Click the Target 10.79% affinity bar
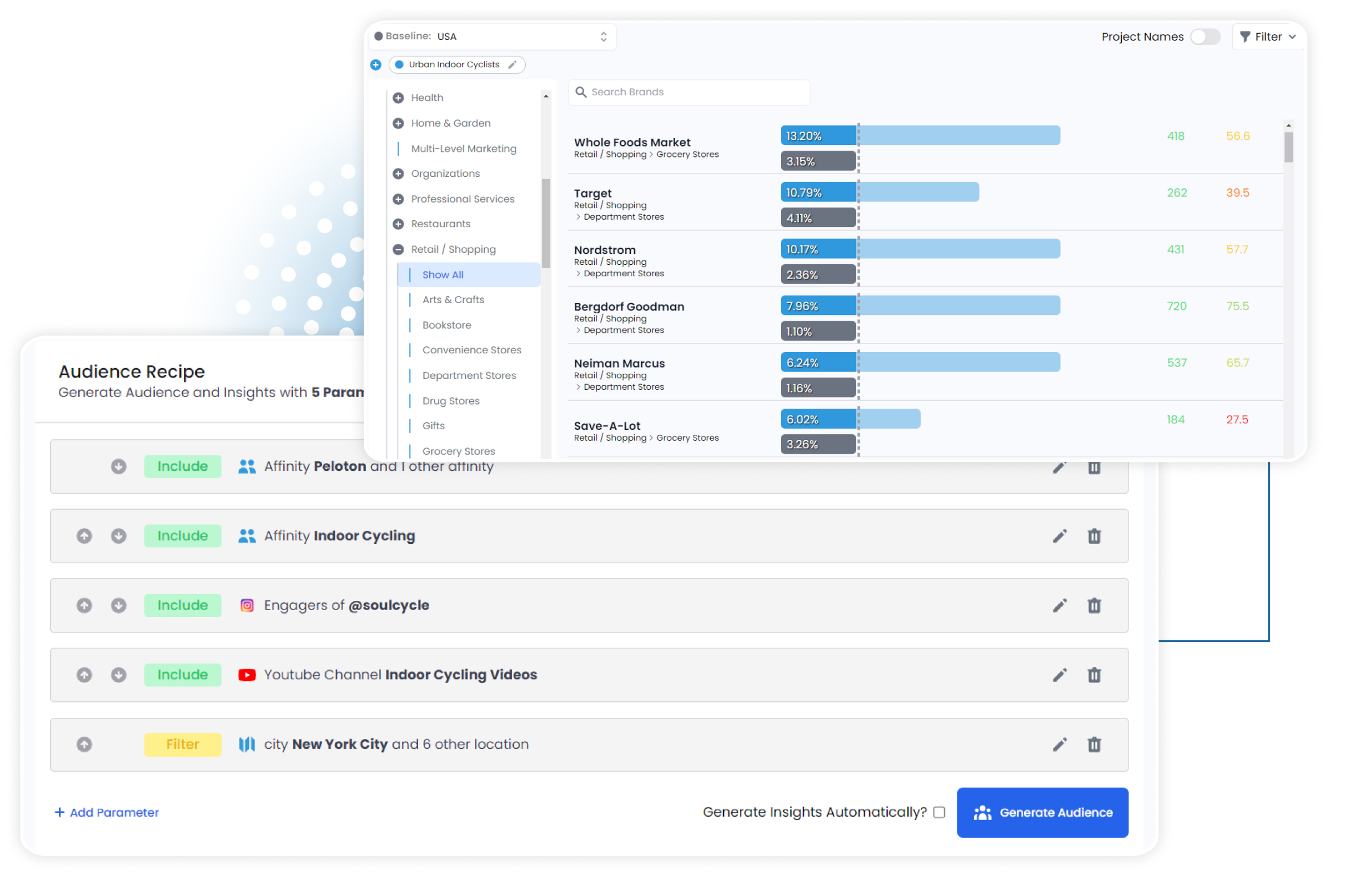This screenshot has width=1346, height=896. click(x=879, y=192)
